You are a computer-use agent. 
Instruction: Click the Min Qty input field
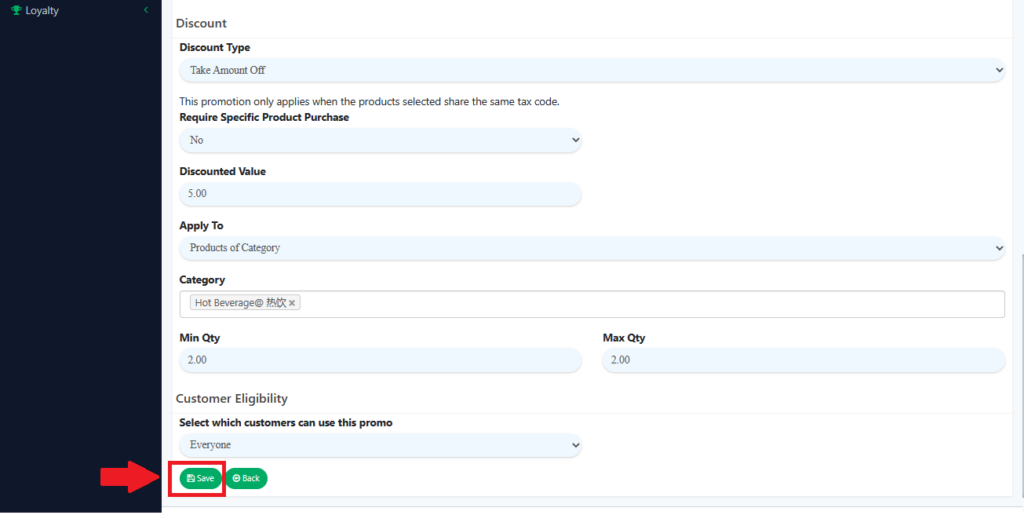pos(380,360)
